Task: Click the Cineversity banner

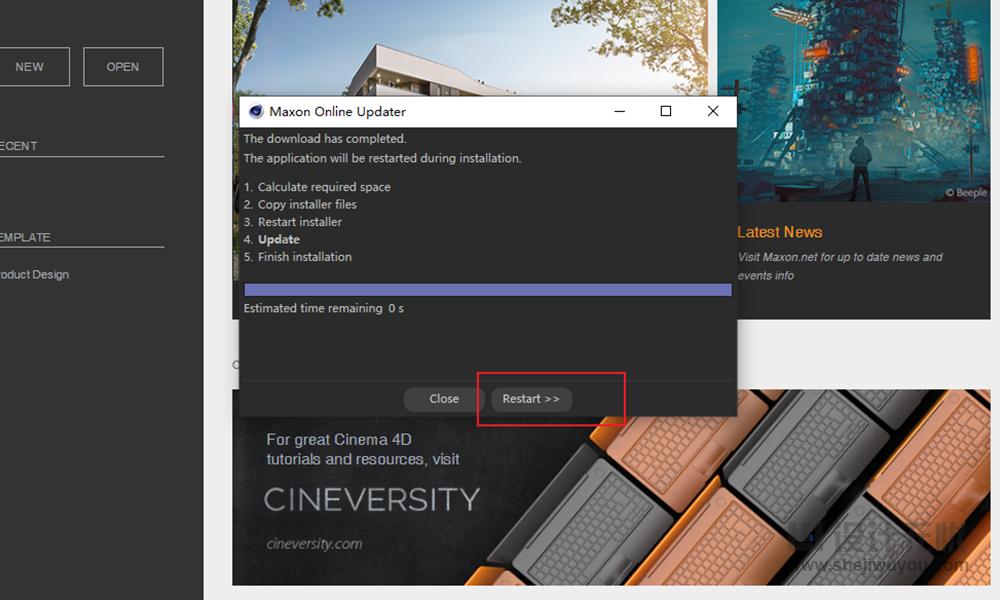Action: coord(611,488)
